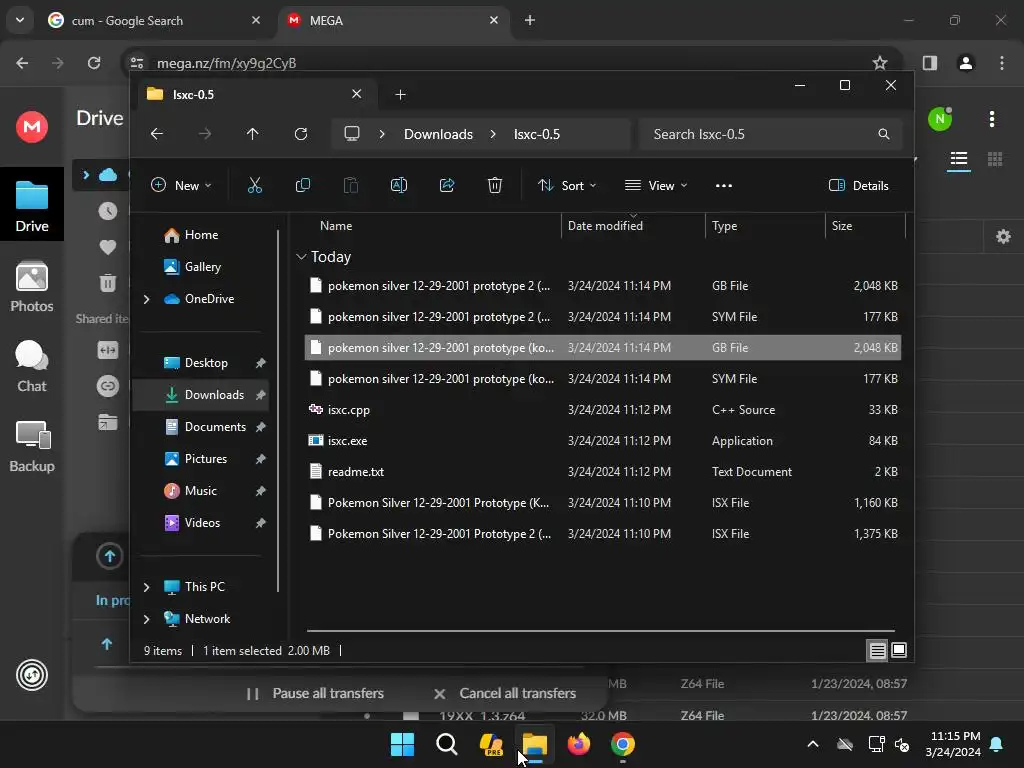Open taskbar Search
Viewport: 1024px width, 768px height.
(447, 744)
